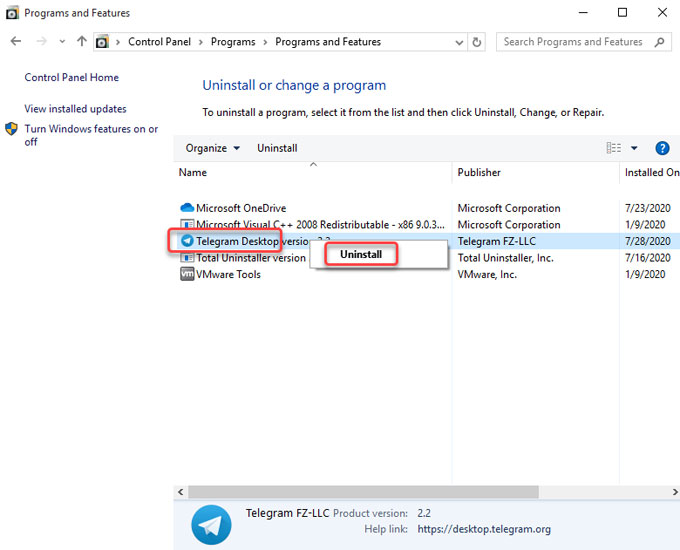Click publisher Telegram FZ-LLC cell

(x=497, y=241)
